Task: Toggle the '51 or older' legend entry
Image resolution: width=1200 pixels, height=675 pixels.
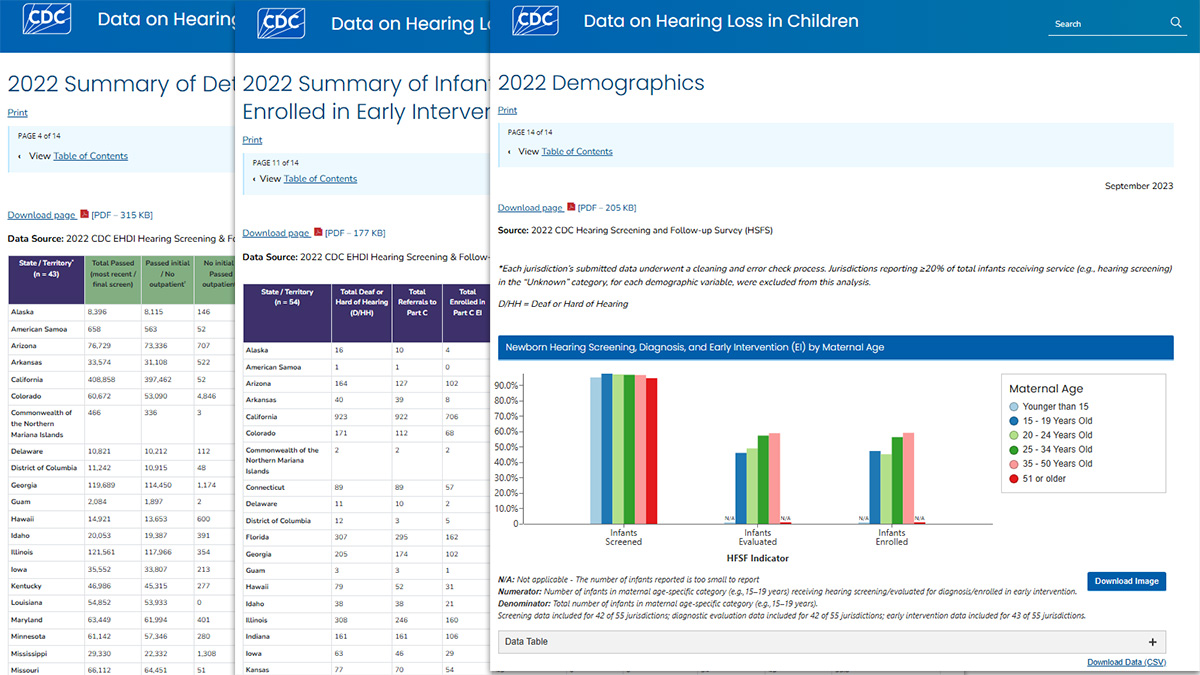Action: point(1013,478)
